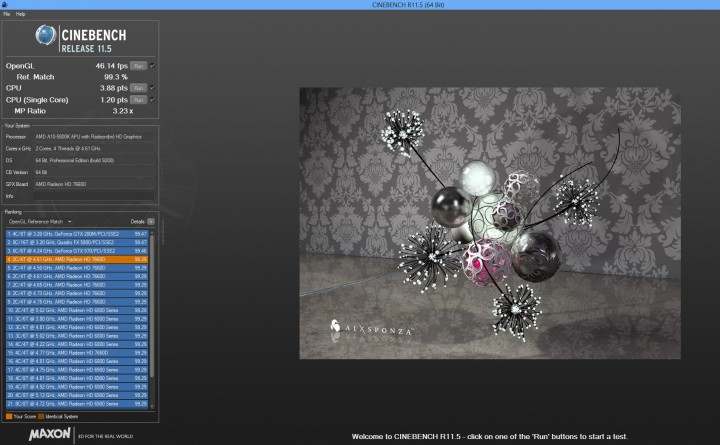Viewport: 720px width, 445px height.
Task: Expand ranking Details with the arrow button
Action: pos(151,221)
